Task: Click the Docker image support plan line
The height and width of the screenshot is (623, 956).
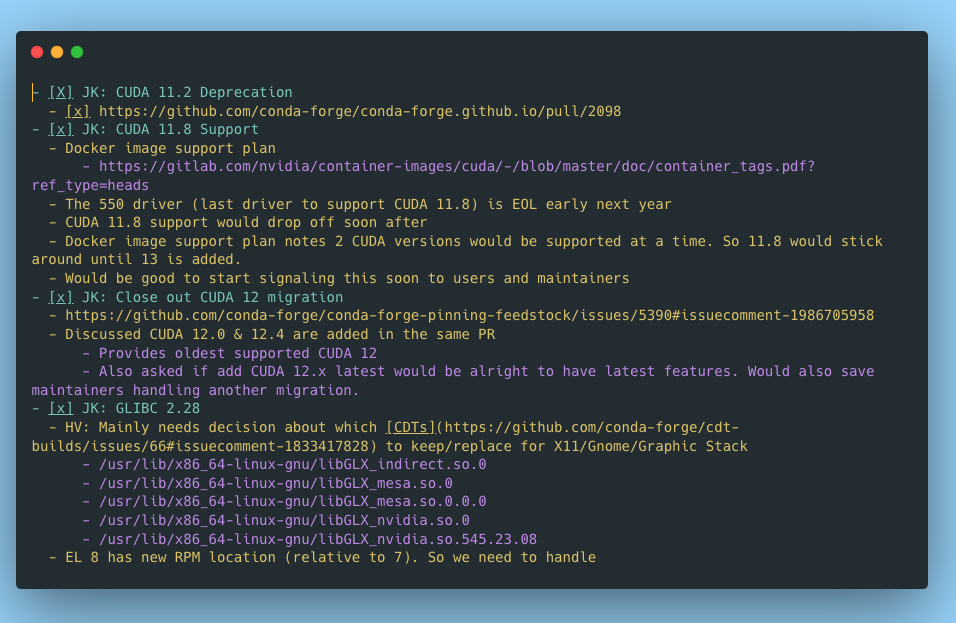Action: point(170,148)
